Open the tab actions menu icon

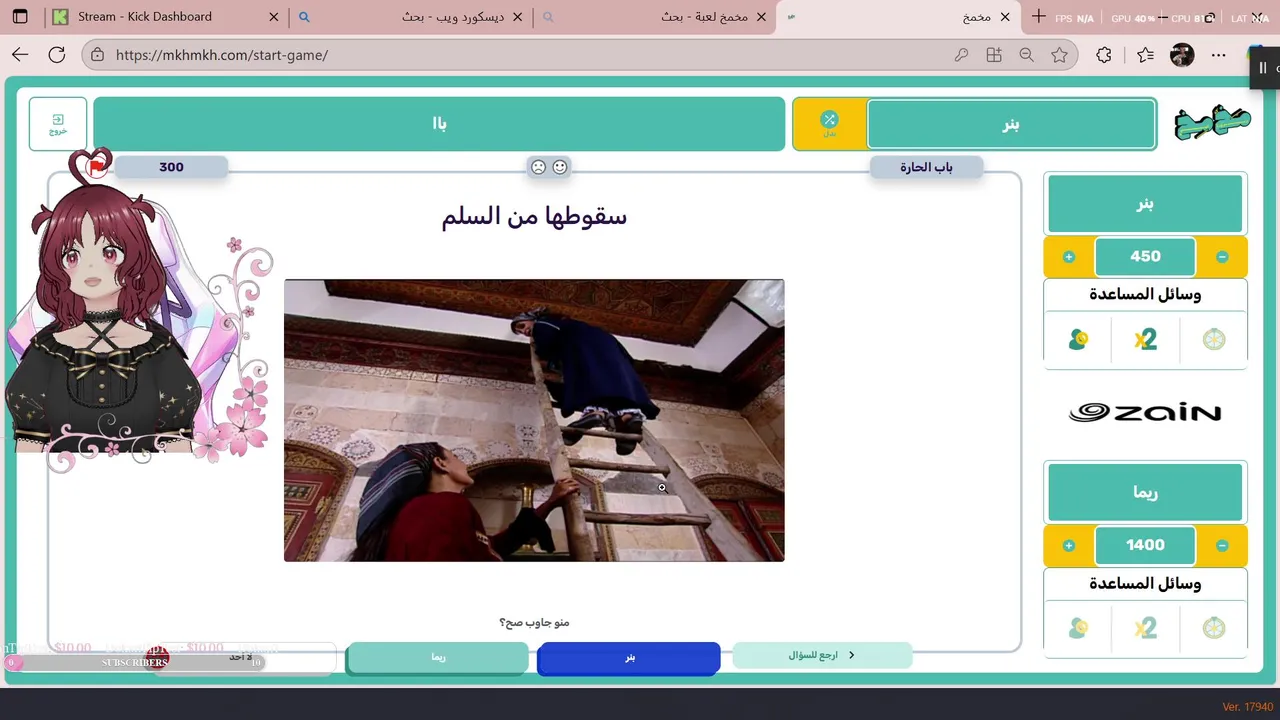pos(20,17)
